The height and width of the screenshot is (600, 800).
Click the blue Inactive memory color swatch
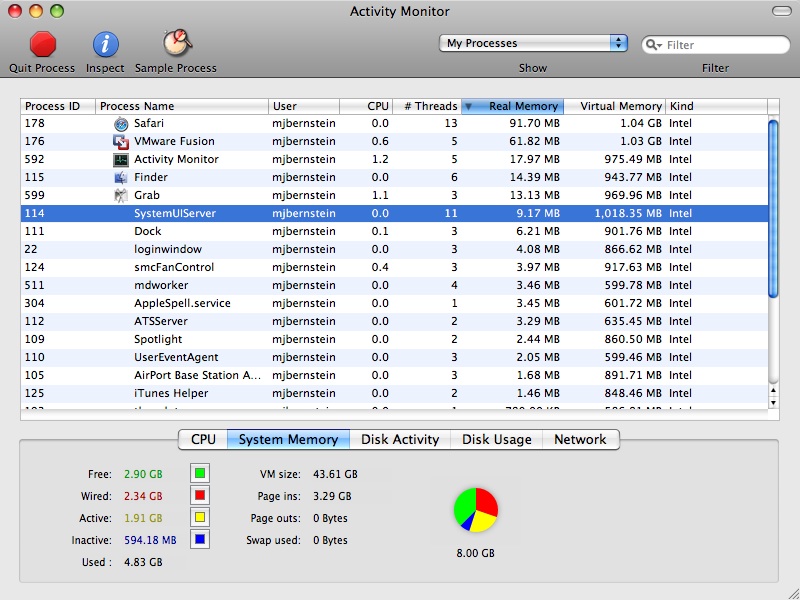click(200, 539)
